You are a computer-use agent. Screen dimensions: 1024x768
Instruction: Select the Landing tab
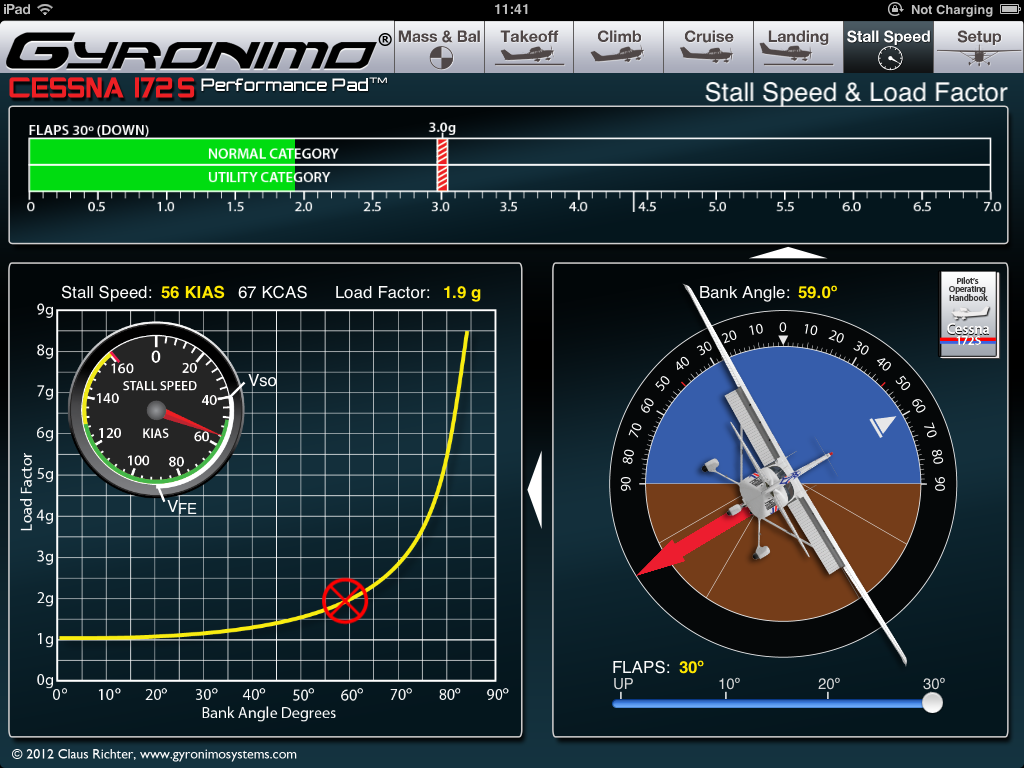[x=798, y=47]
